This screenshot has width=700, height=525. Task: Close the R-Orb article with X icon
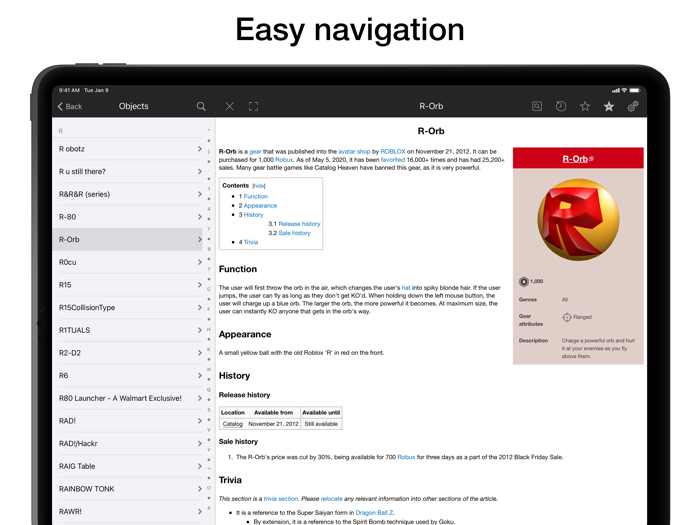229,106
